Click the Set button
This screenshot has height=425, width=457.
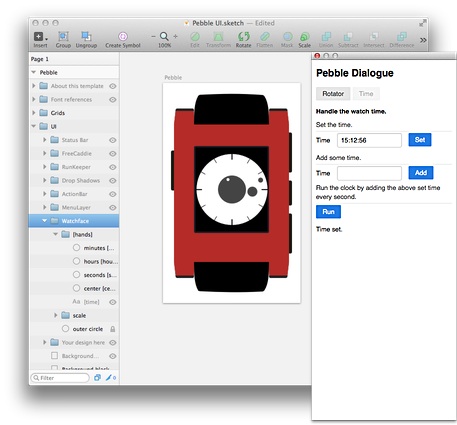point(420,140)
